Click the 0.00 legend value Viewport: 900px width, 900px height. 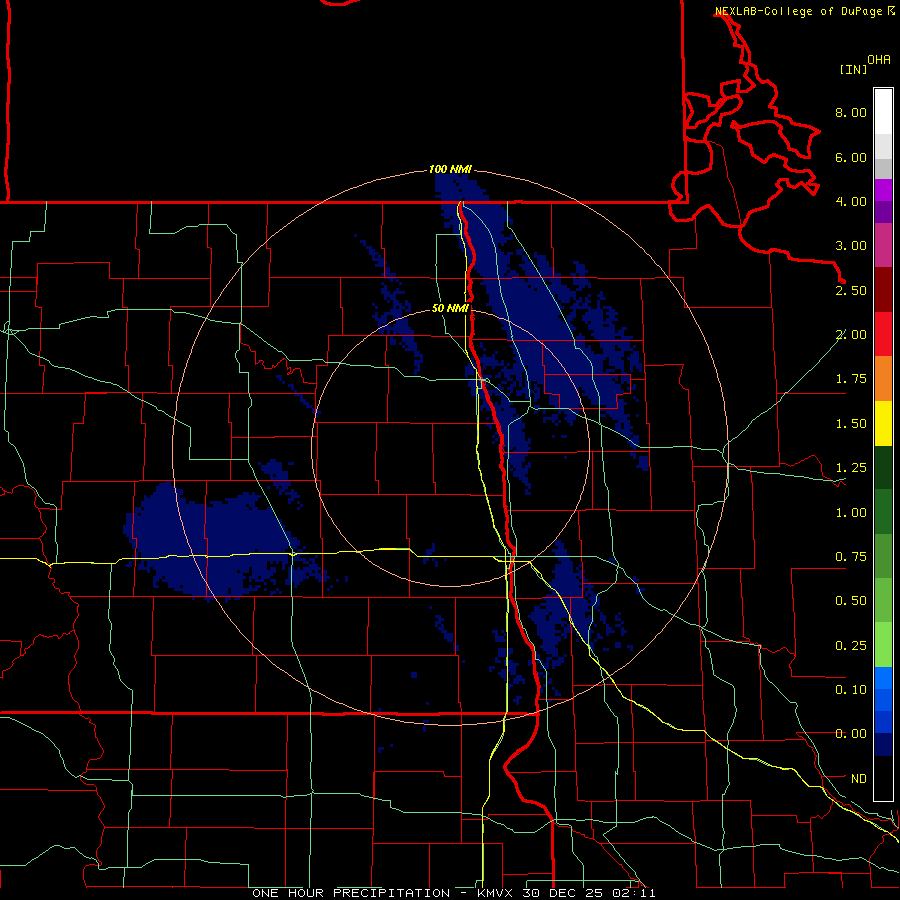click(851, 734)
